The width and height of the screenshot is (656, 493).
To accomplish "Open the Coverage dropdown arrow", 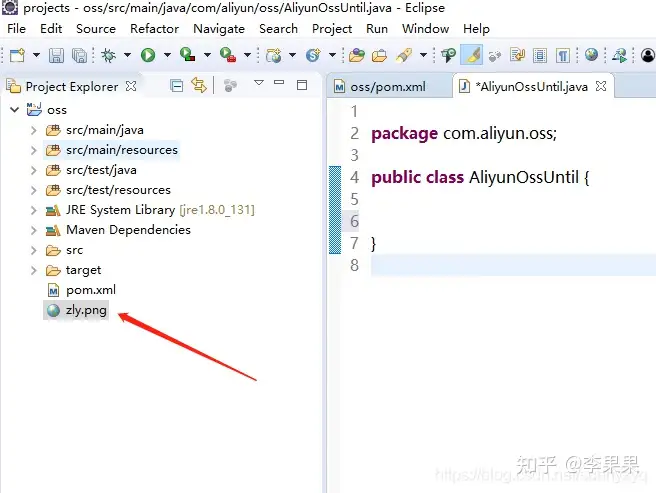I will coord(207,55).
